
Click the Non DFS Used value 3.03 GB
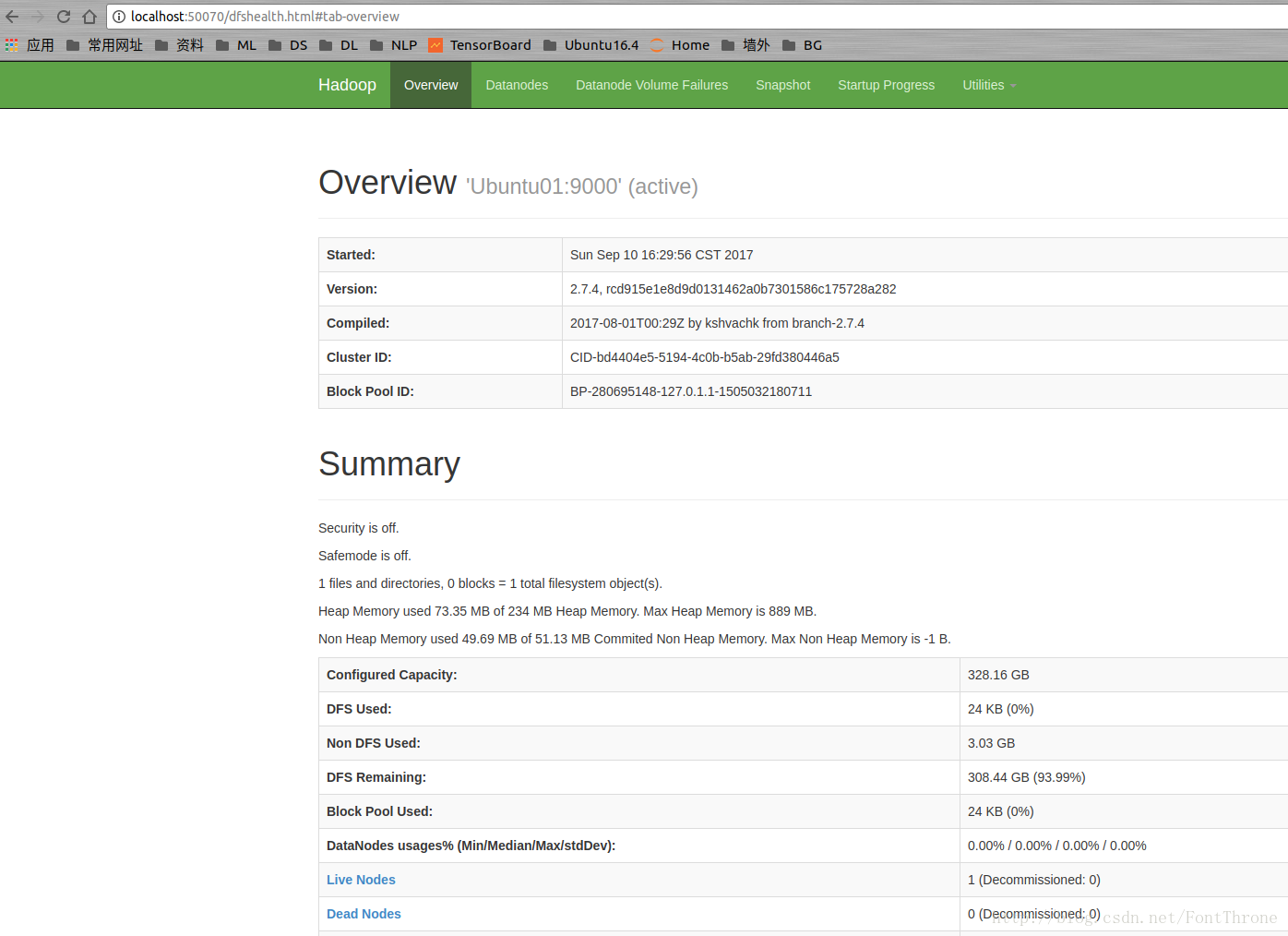click(991, 743)
